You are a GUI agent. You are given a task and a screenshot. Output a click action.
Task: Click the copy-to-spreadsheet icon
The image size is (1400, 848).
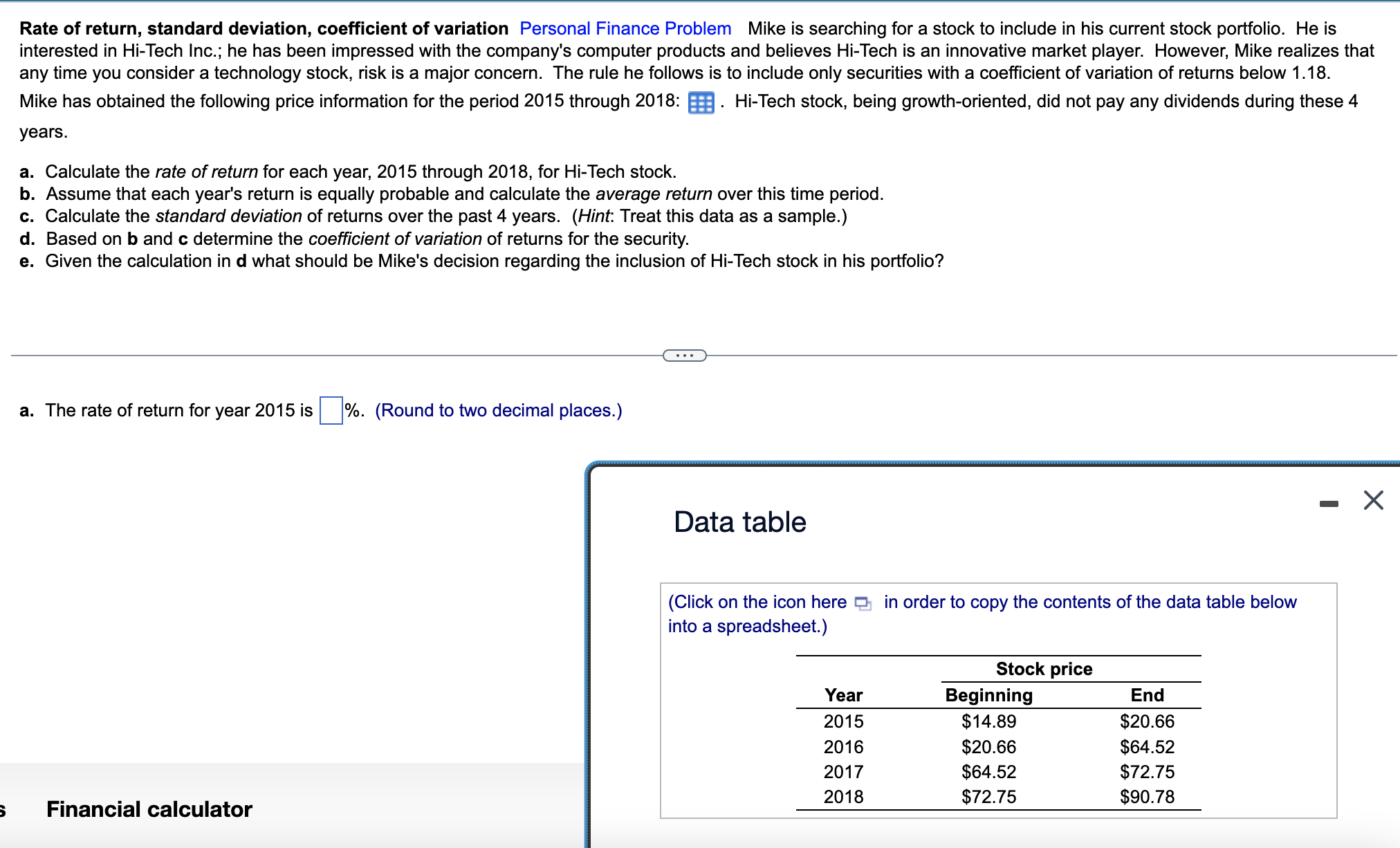(863, 603)
